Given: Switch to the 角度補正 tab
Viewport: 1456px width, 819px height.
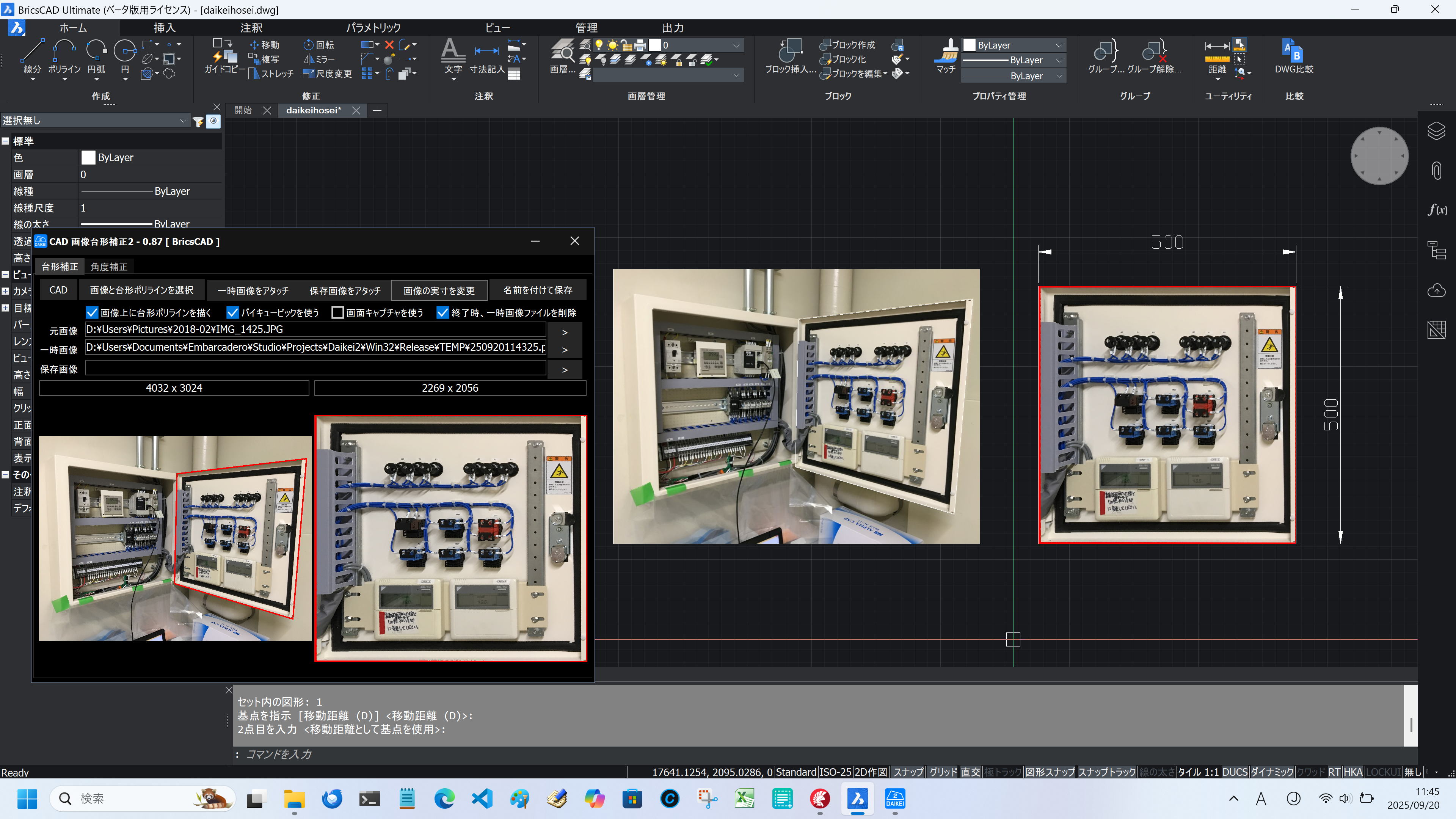Looking at the screenshot, I should coord(109,267).
